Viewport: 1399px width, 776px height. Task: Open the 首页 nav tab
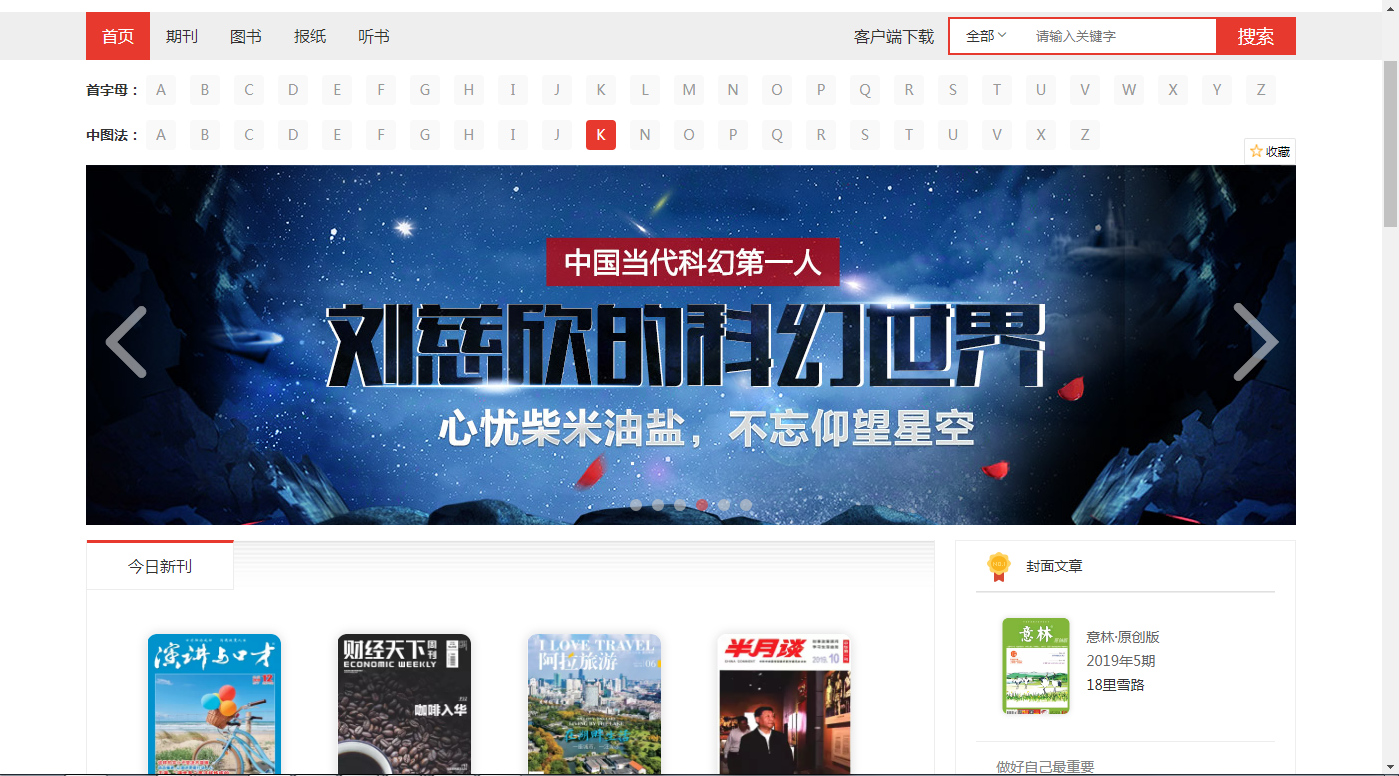[x=118, y=36]
